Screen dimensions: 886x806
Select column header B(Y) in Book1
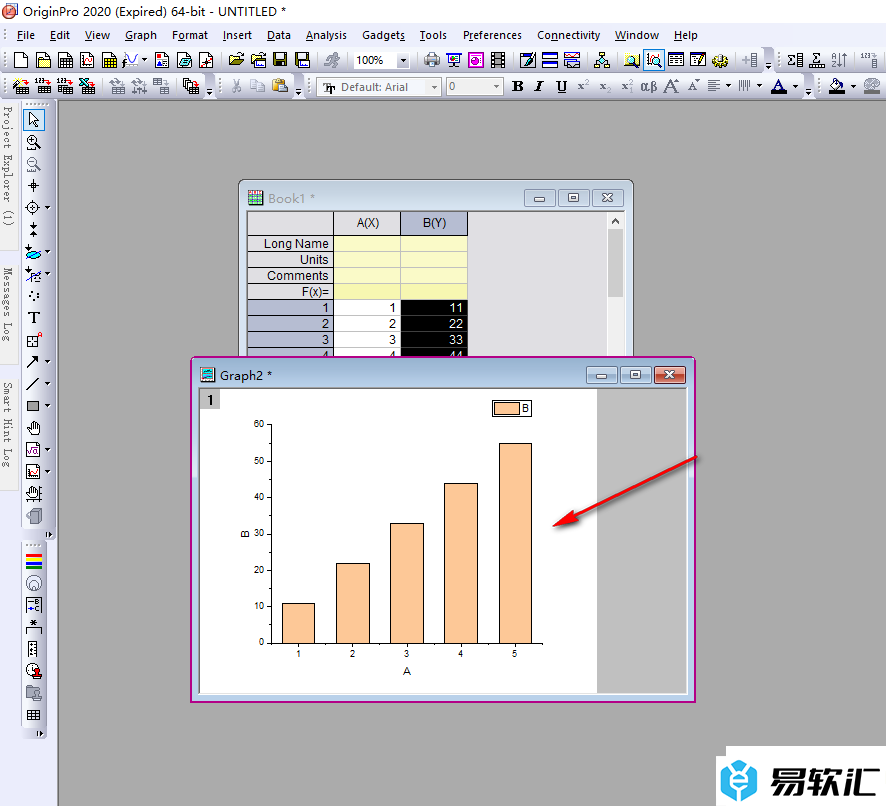(x=434, y=223)
